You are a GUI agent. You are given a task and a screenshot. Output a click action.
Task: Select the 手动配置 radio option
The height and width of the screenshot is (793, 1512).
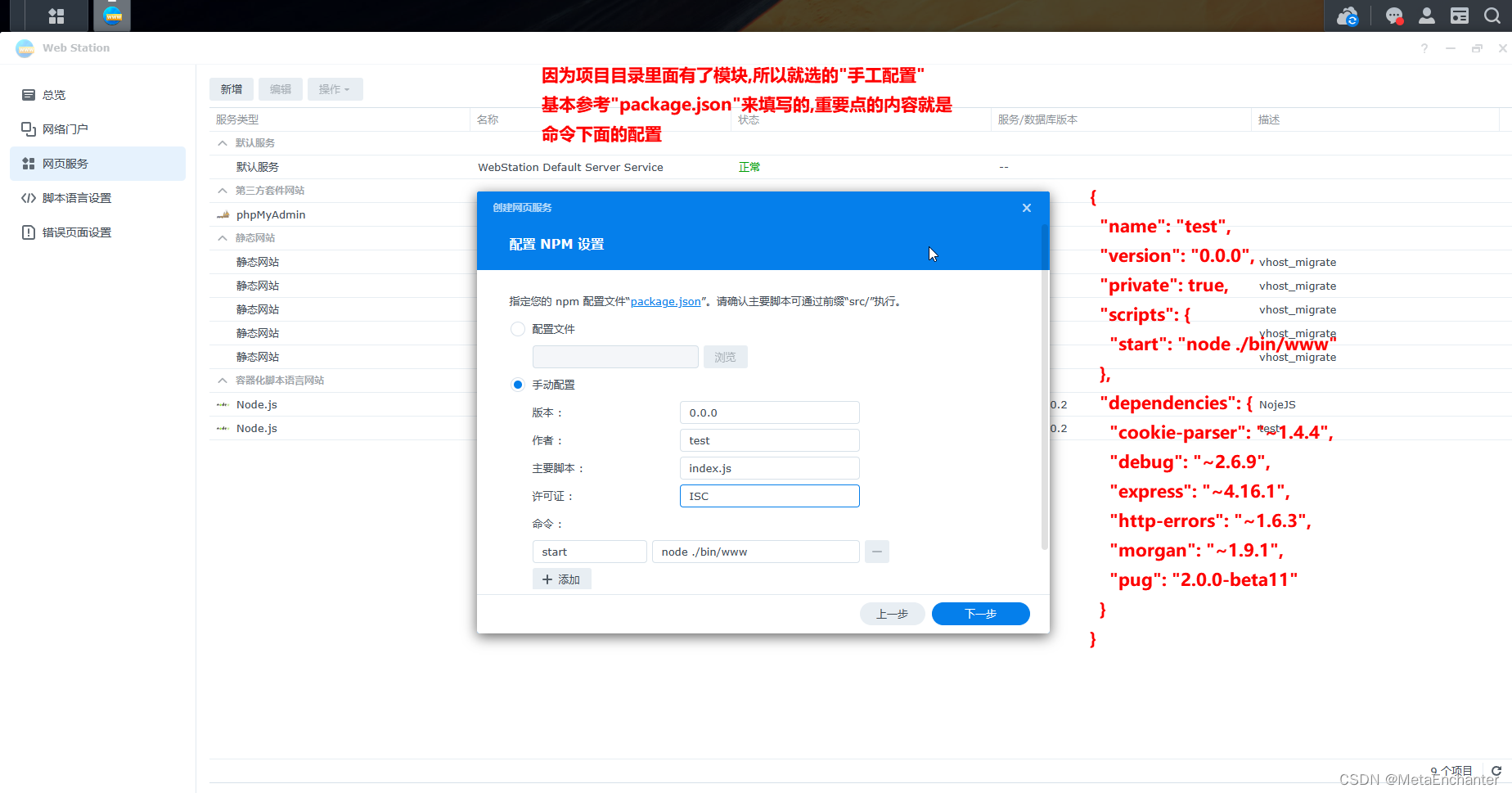pyautogui.click(x=517, y=385)
